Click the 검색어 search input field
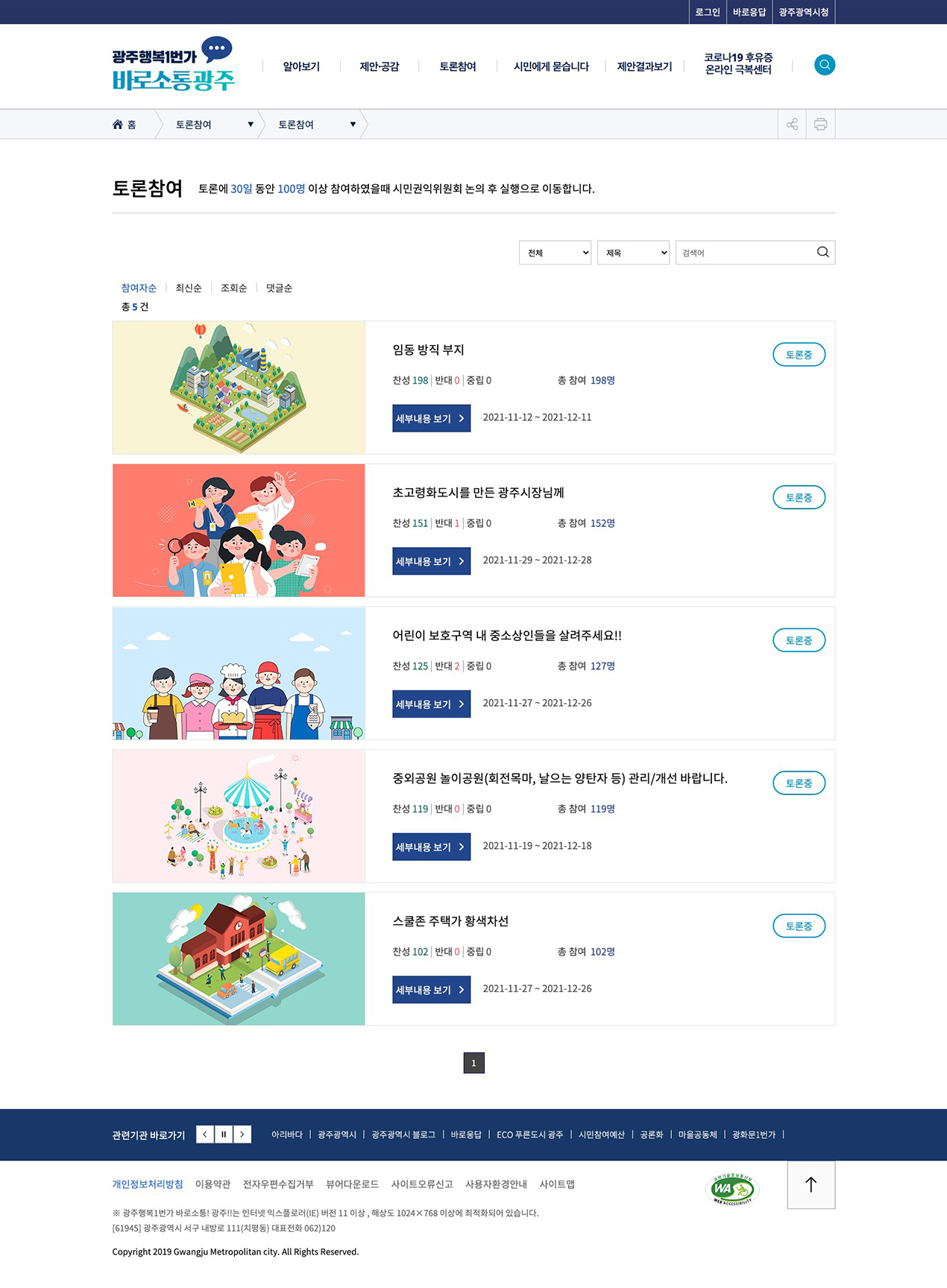Screen dimensions: 947x1288 [744, 253]
